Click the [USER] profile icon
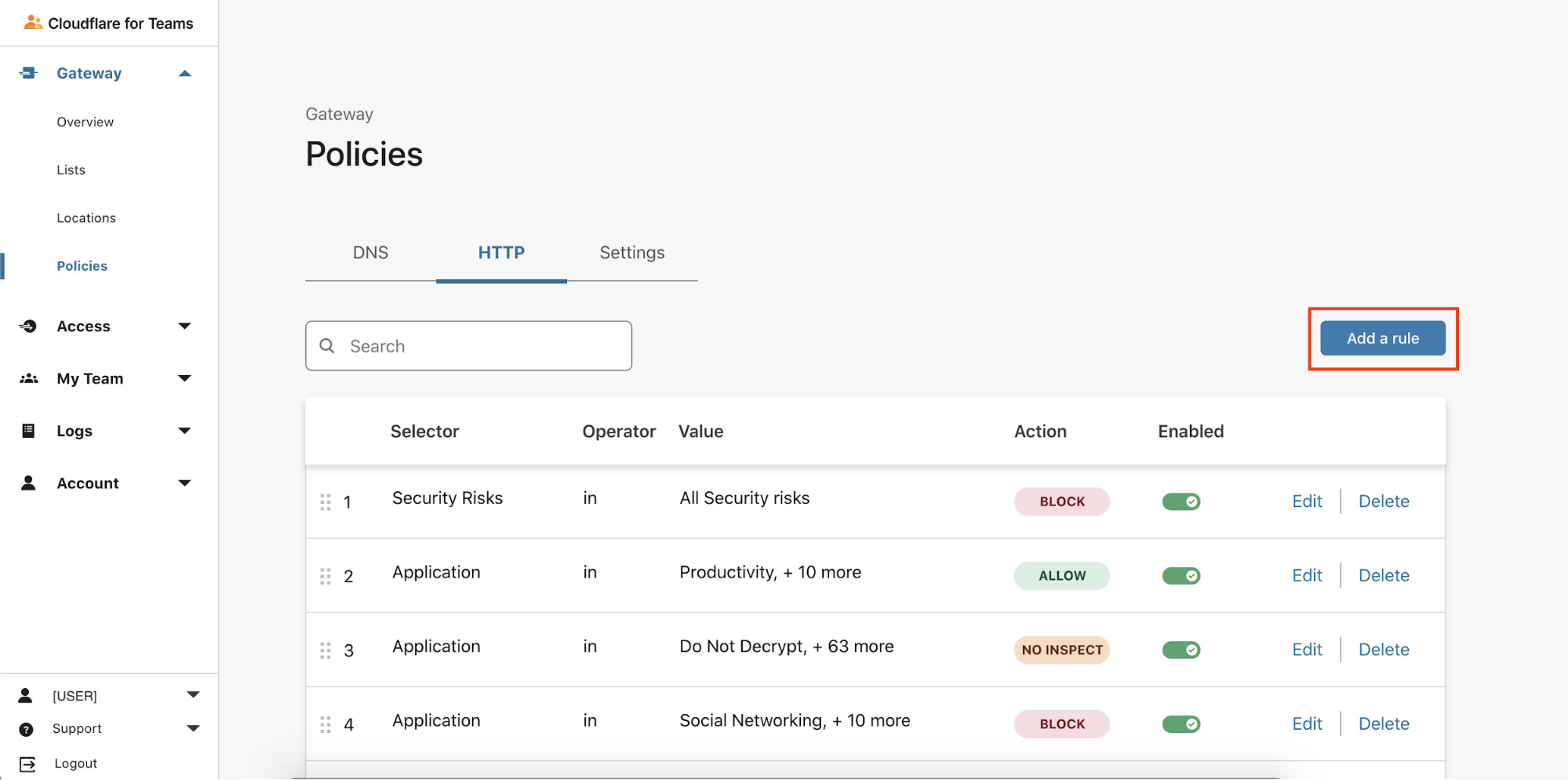The width and height of the screenshot is (1568, 780). [26, 696]
